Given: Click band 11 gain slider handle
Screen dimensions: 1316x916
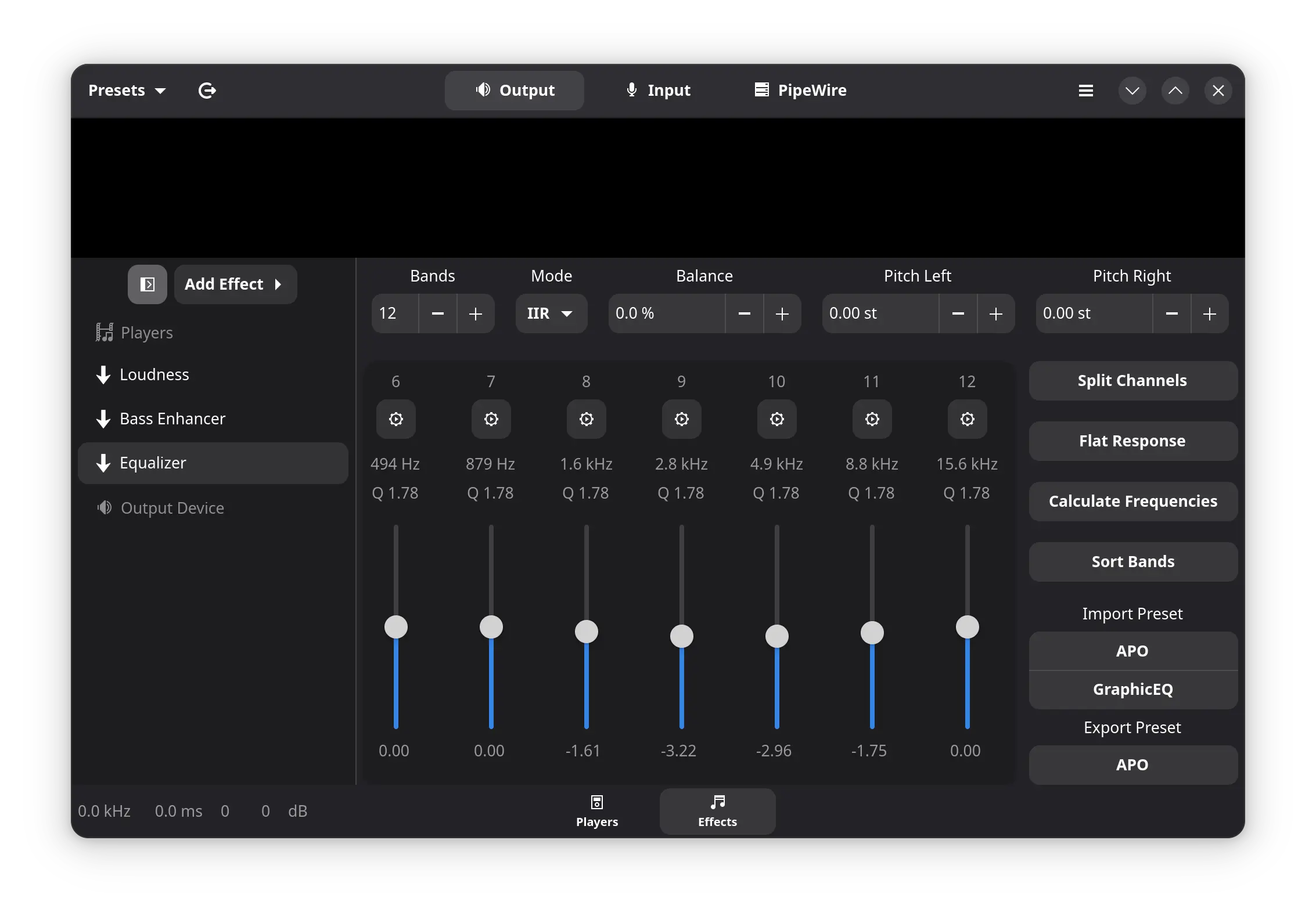Looking at the screenshot, I should (x=871, y=633).
